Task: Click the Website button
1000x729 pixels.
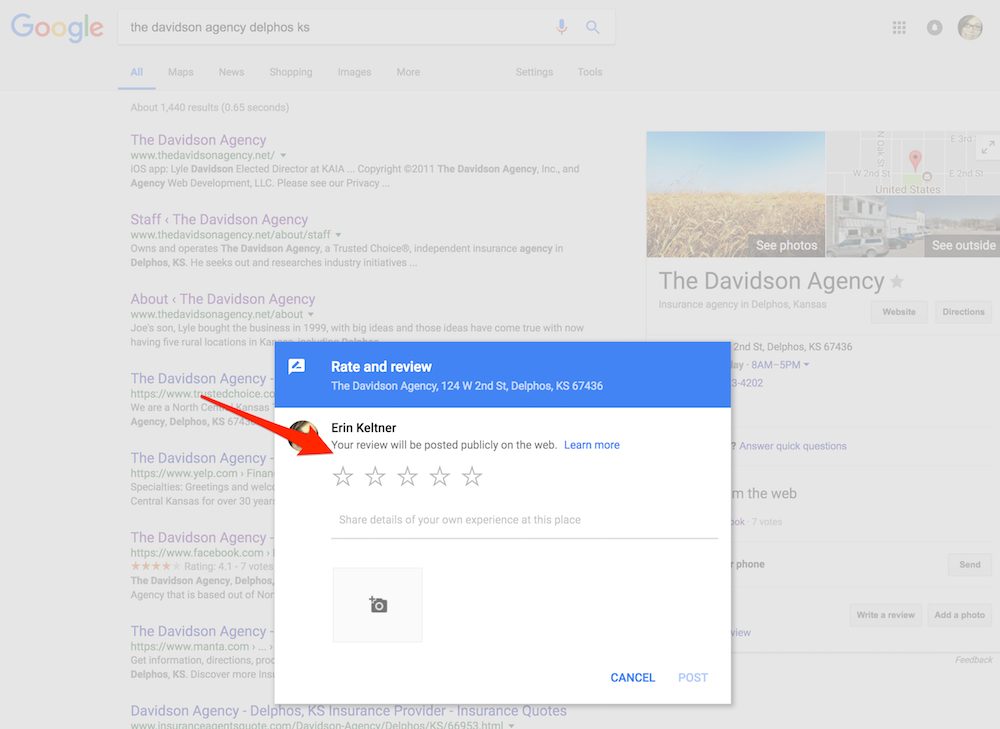Action: pyautogui.click(x=899, y=312)
